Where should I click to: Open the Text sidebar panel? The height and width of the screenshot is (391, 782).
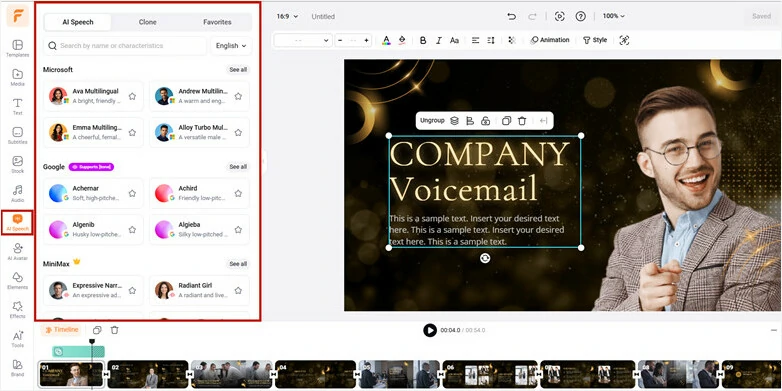pos(17,106)
